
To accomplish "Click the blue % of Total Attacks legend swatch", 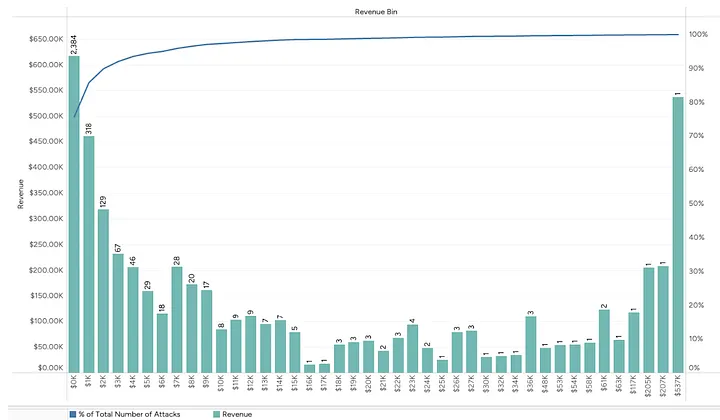I will [x=72, y=414].
